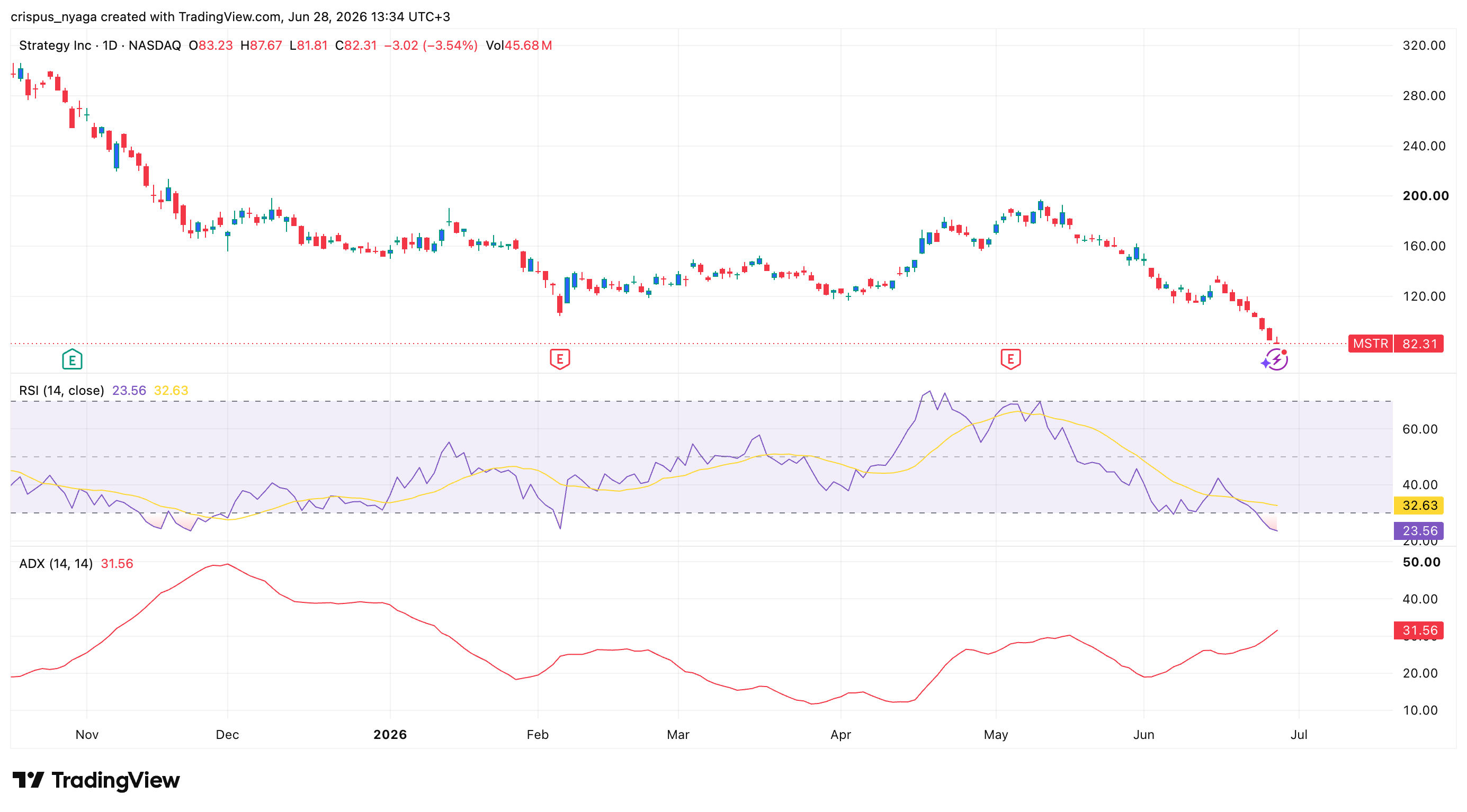This screenshot has height=812, width=1467.
Task: Select the RSI (14, close) indicator title
Action: (61, 390)
